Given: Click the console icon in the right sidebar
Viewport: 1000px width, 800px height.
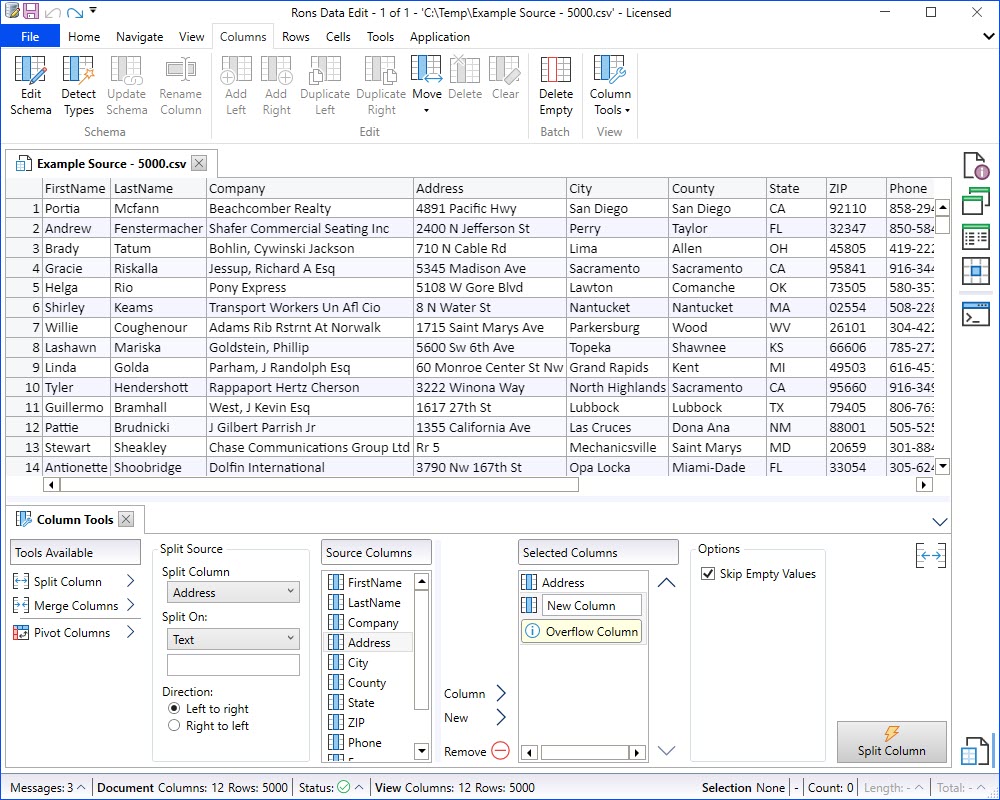Looking at the screenshot, I should [x=975, y=316].
